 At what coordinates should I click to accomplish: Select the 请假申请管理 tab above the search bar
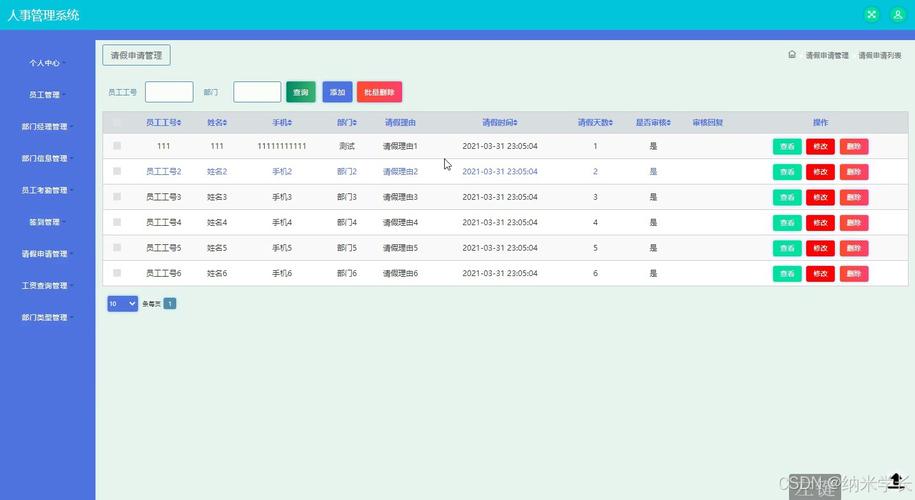[137, 55]
